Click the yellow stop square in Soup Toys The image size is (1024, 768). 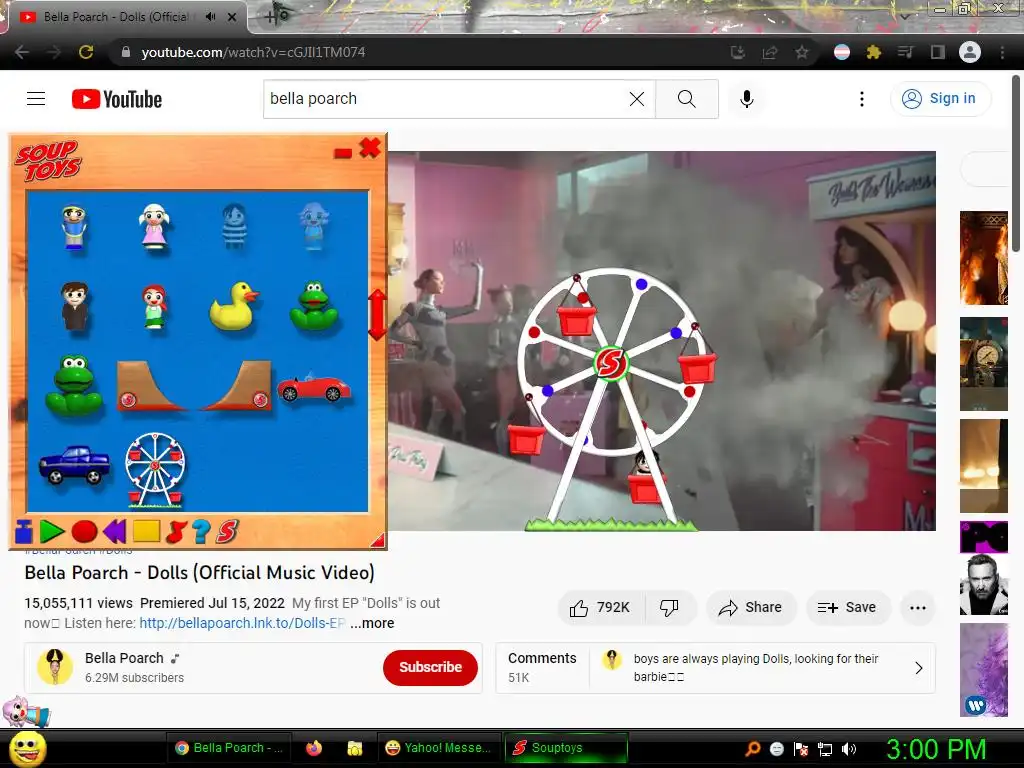(146, 531)
